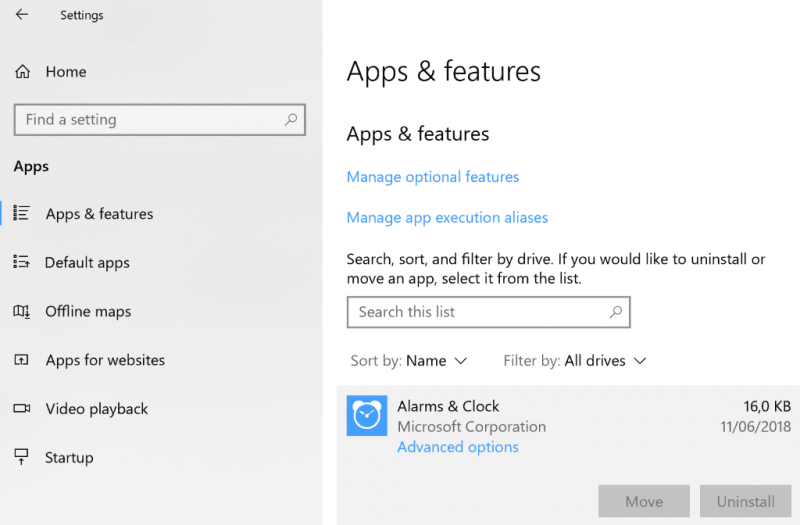The height and width of the screenshot is (525, 800).
Task: Click the magnifier in Find a setting
Action: tap(291, 119)
